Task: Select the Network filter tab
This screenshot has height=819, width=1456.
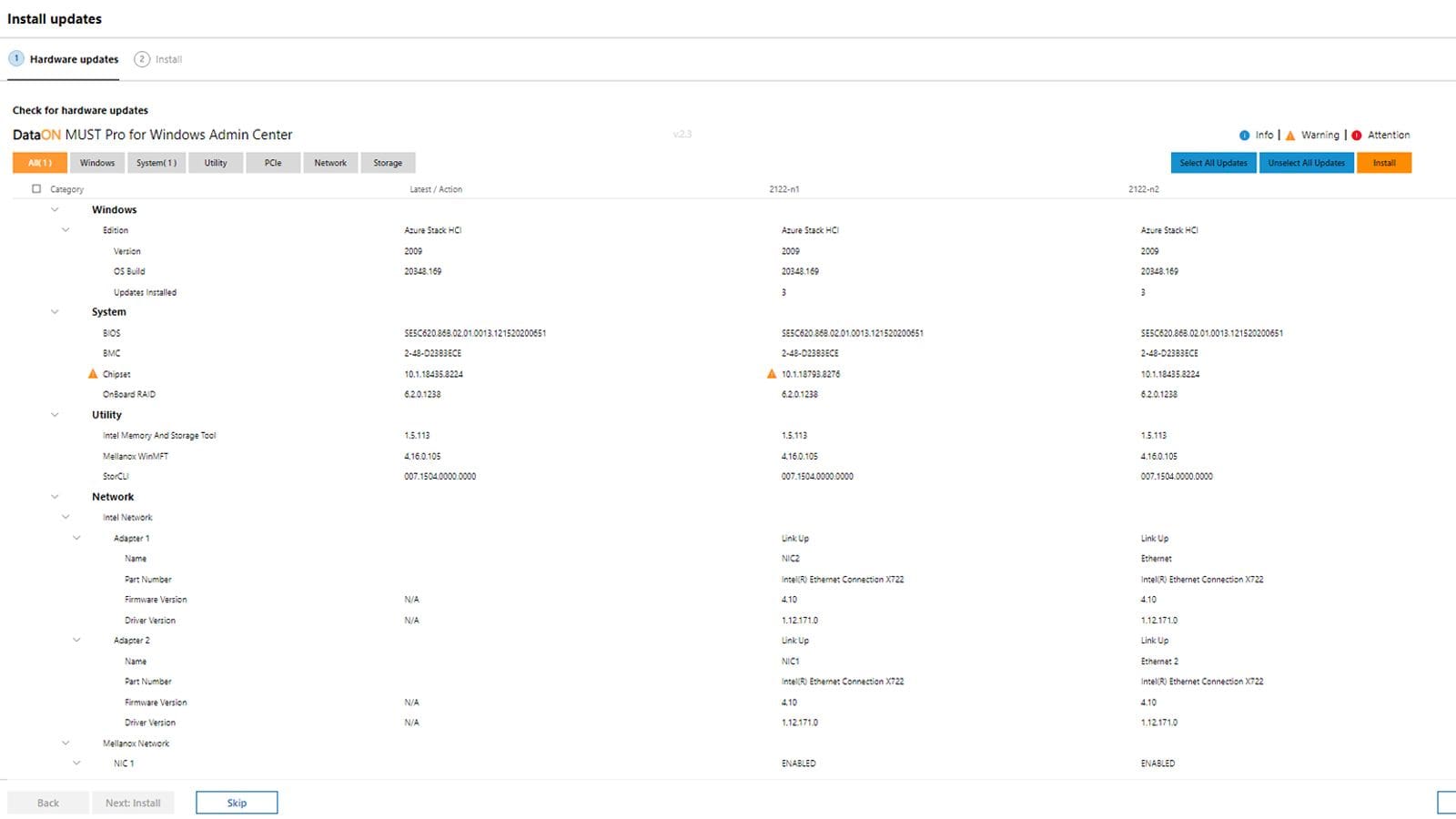Action: coord(330,163)
